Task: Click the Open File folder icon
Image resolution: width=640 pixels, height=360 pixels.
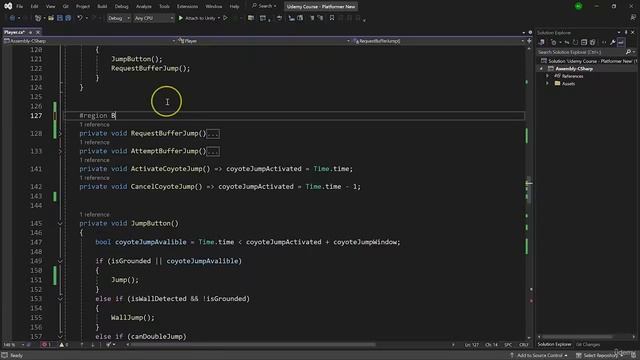Action: click(x=51, y=18)
